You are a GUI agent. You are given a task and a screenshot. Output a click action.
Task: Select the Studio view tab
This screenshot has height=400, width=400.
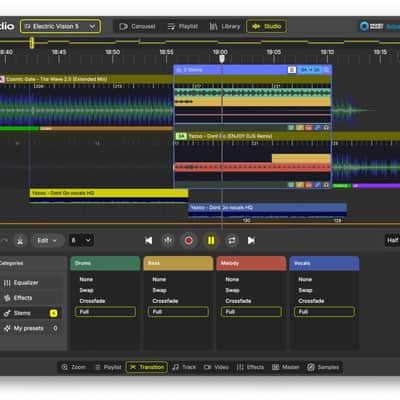coord(267,26)
